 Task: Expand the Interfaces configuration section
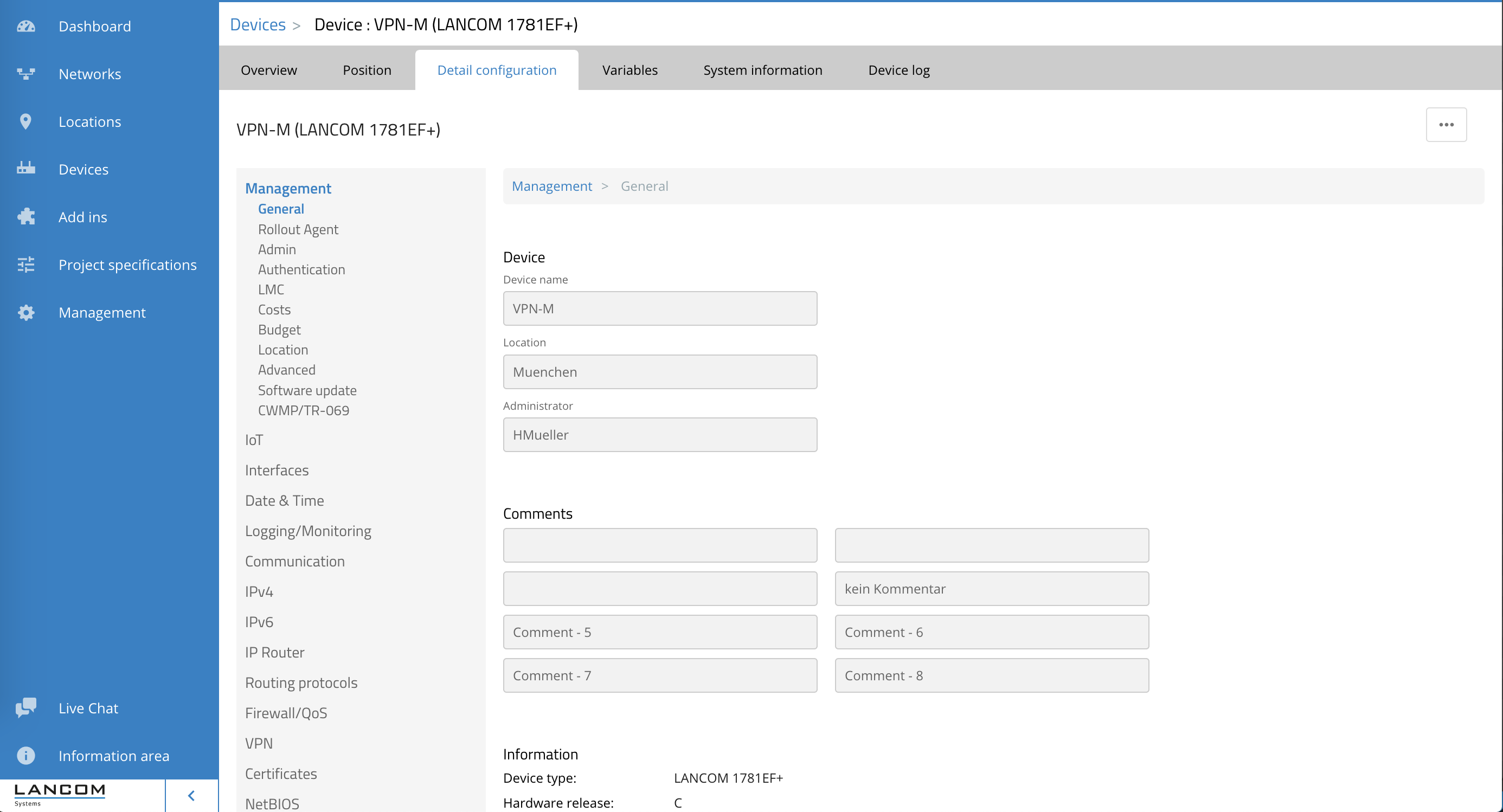pyautogui.click(x=277, y=470)
